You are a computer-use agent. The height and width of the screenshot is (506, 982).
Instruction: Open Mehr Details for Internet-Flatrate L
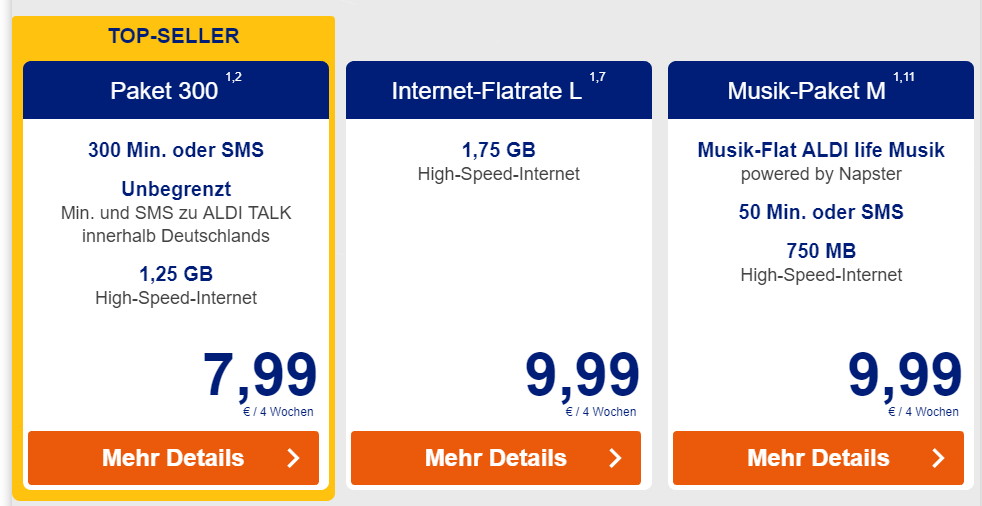click(x=496, y=458)
